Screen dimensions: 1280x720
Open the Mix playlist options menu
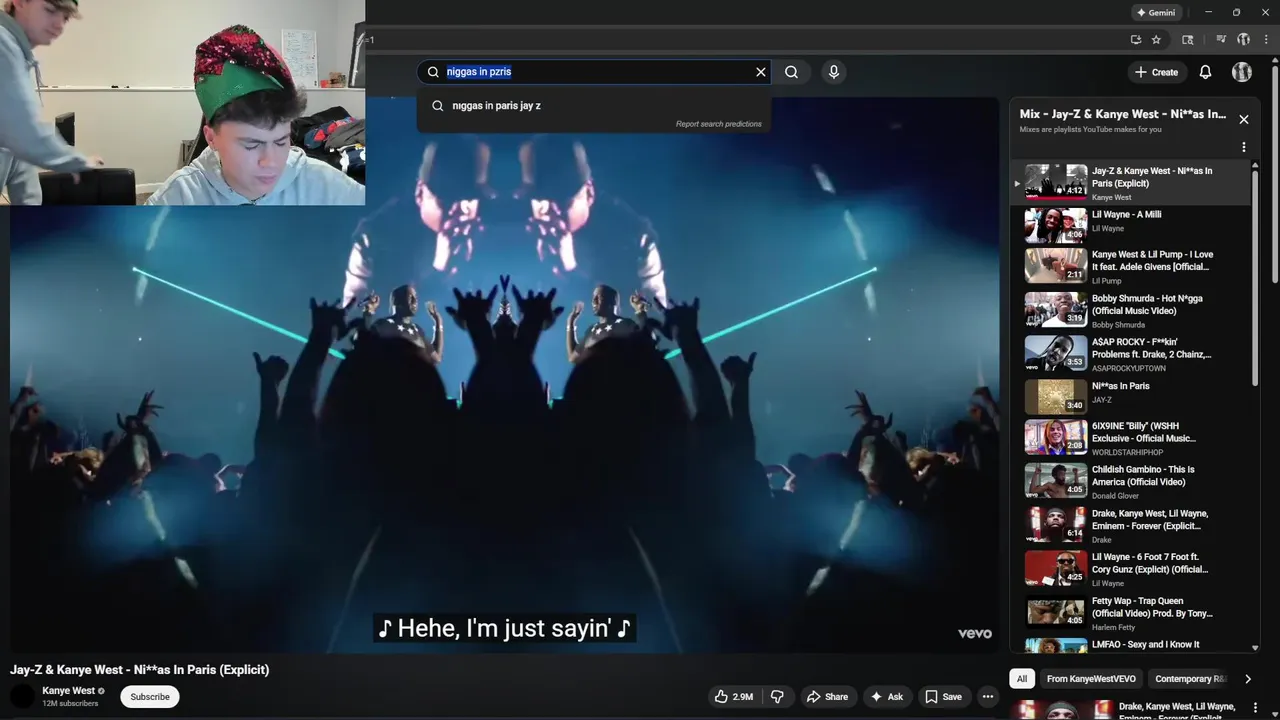point(1244,147)
